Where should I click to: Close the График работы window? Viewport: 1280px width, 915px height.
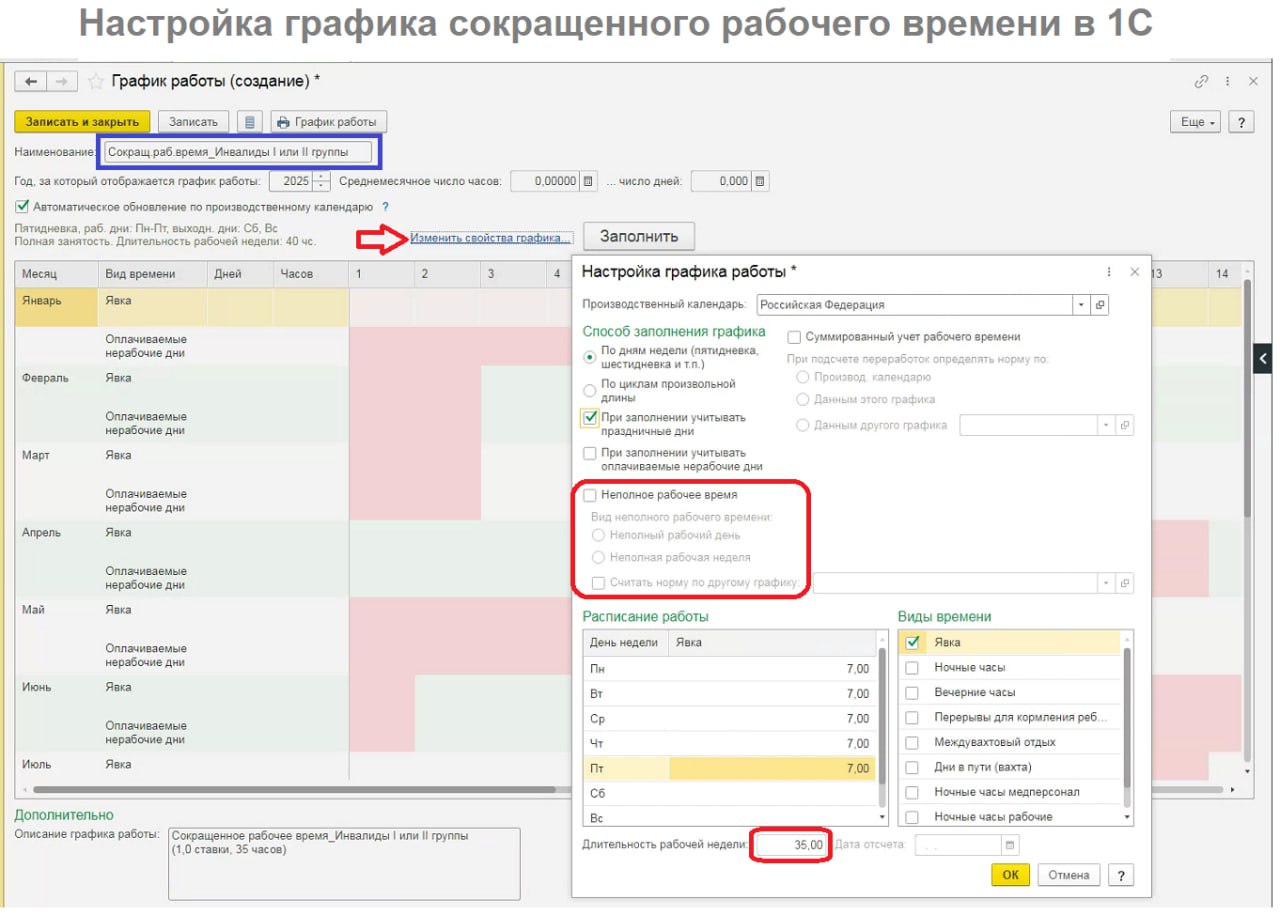coord(1252,81)
